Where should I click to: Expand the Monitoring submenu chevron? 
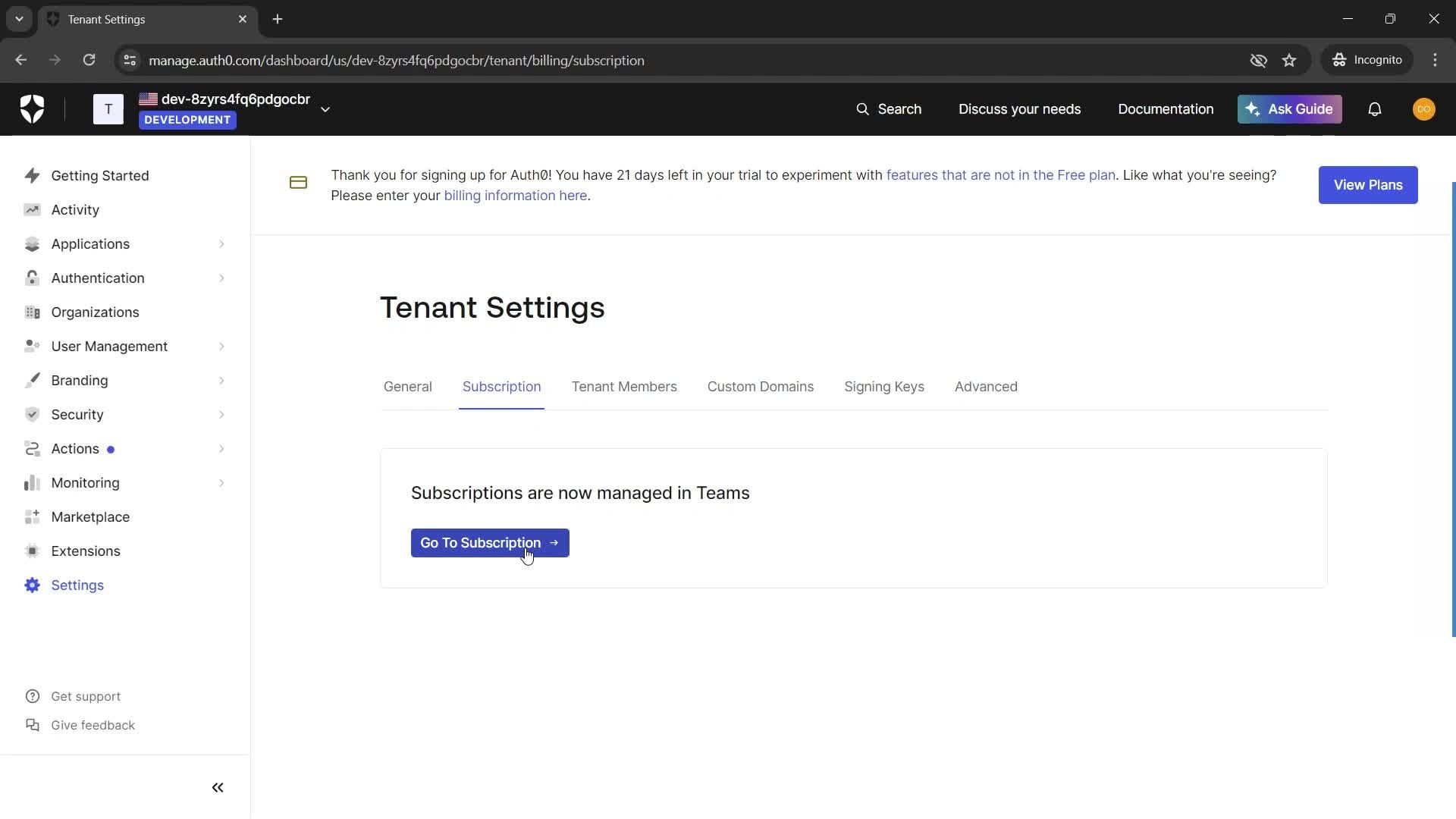221,483
